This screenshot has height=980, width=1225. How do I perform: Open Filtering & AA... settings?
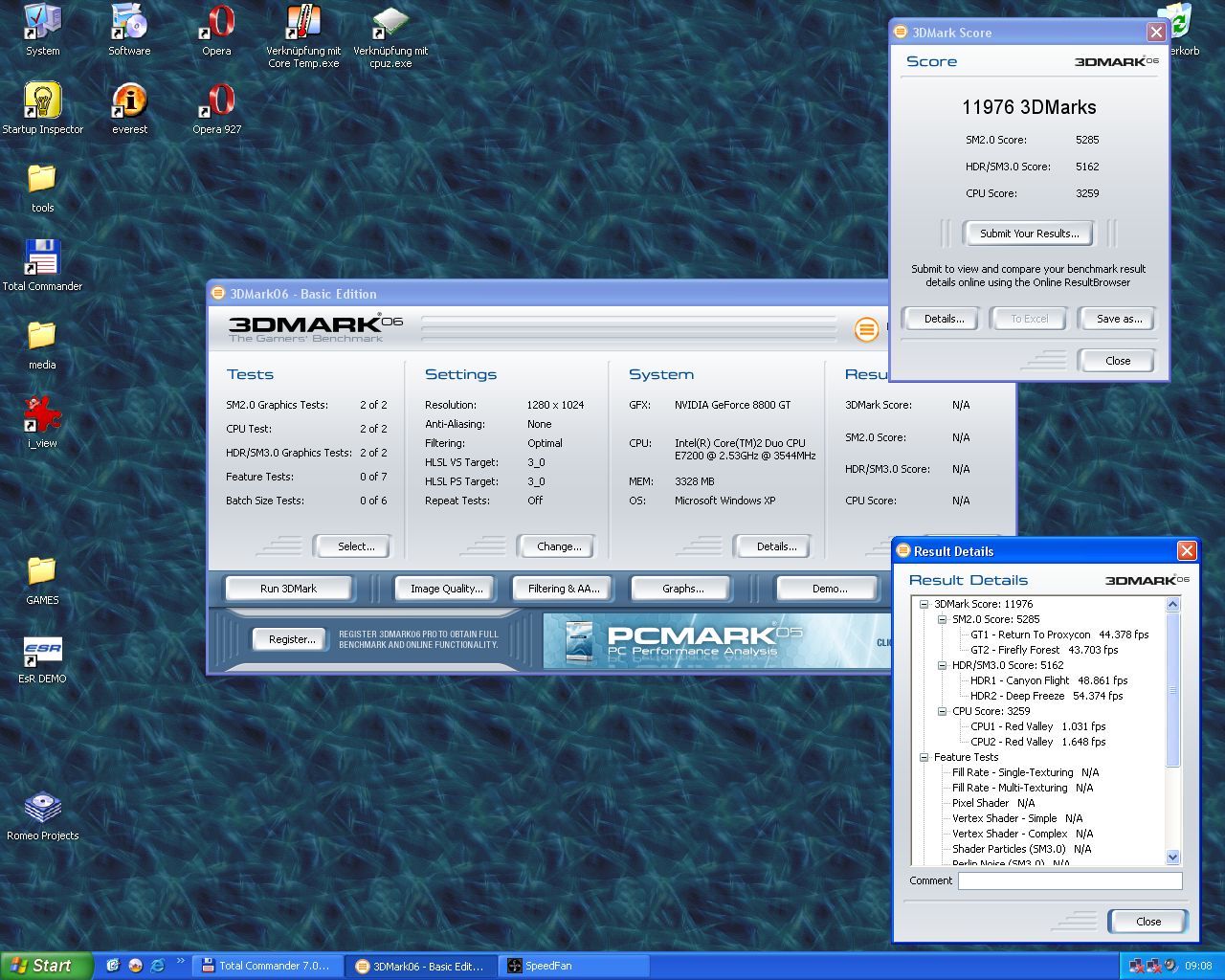pyautogui.click(x=564, y=589)
